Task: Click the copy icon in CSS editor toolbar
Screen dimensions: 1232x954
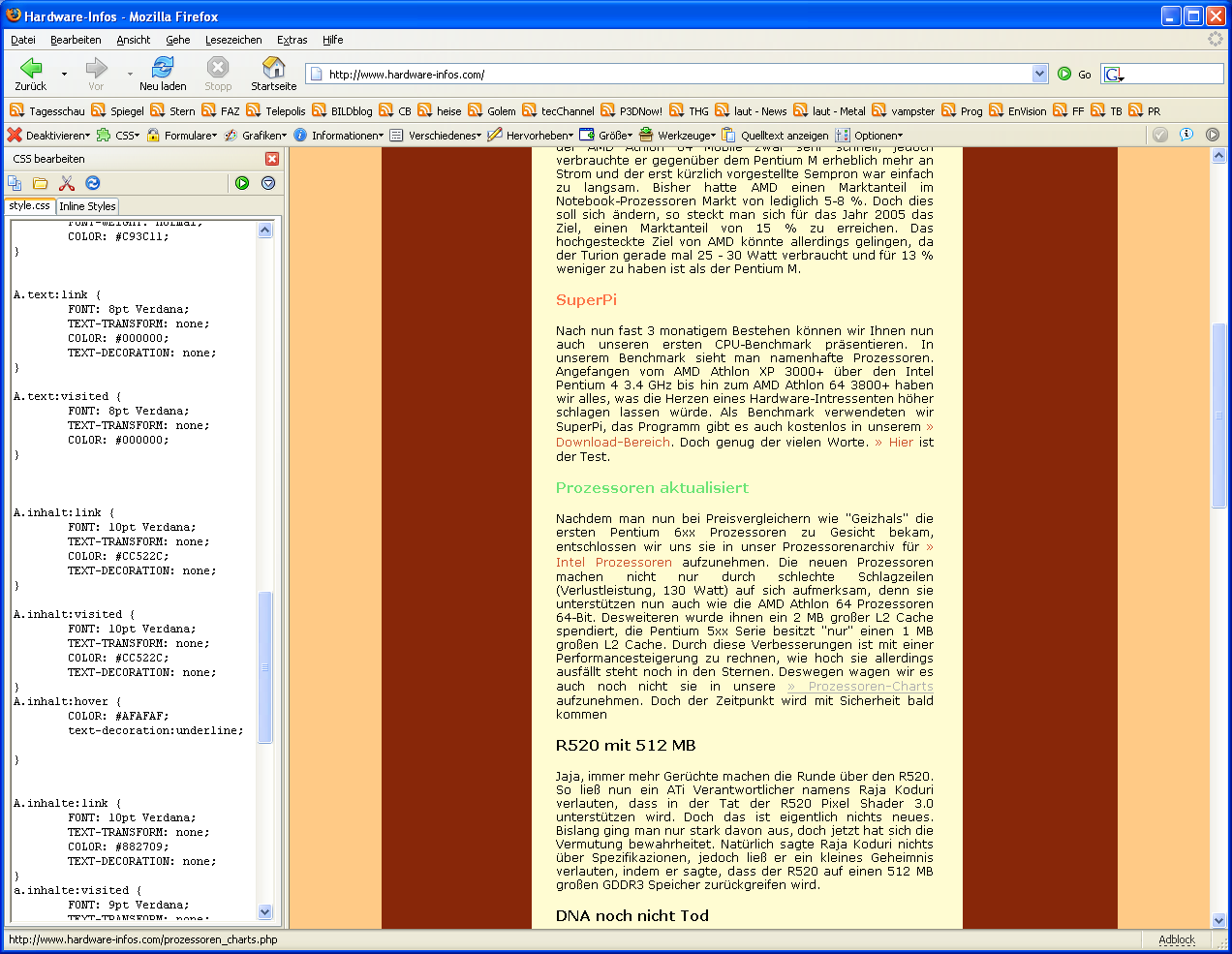Action: coord(15,183)
